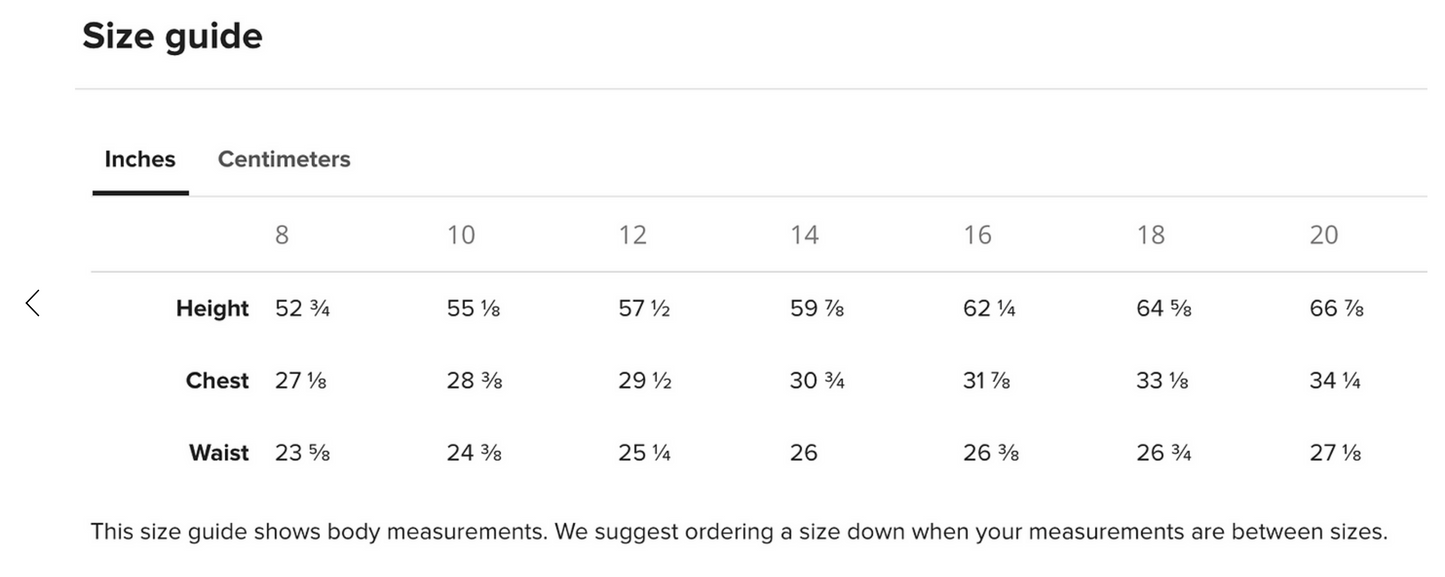
Task: Click height value 52 ¾ for size 8
Action: [302, 308]
